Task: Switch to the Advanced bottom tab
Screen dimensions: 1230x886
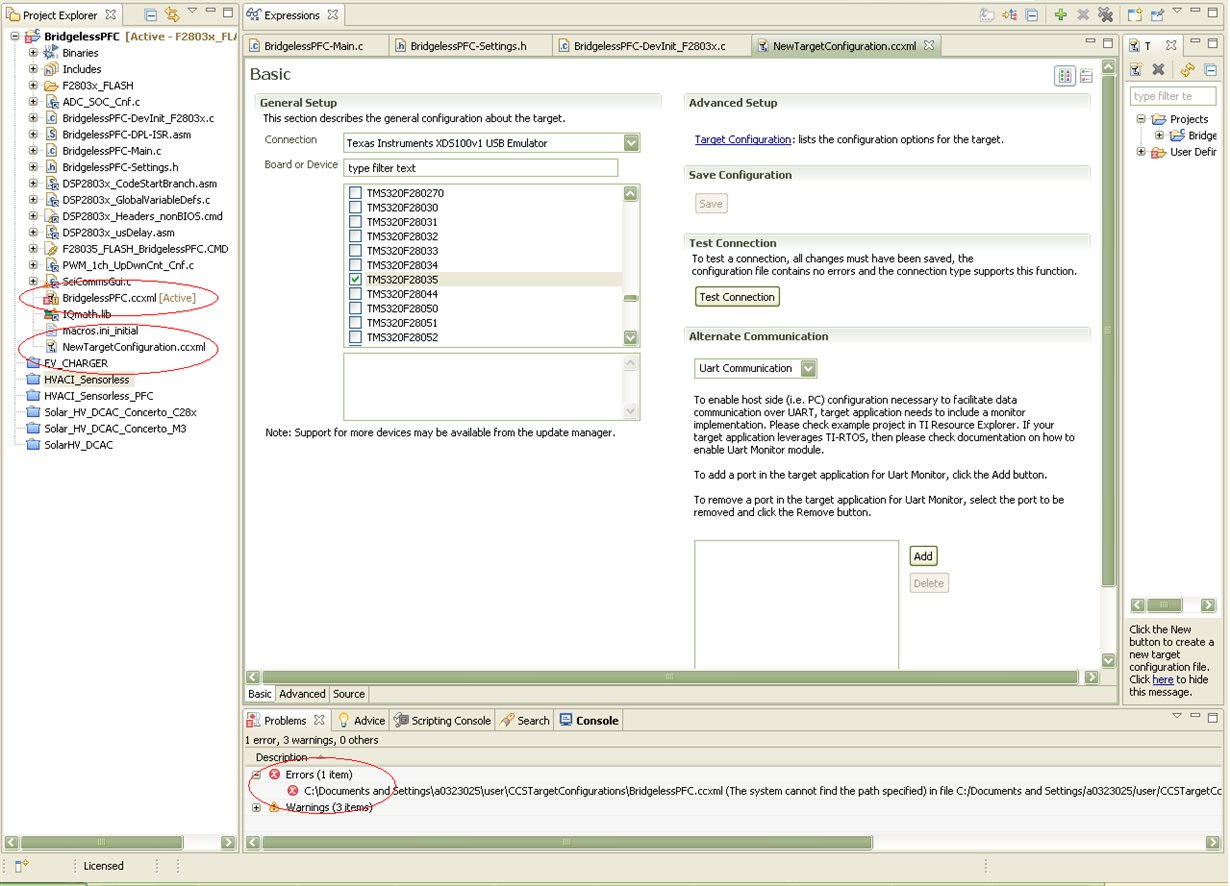Action: (x=302, y=694)
